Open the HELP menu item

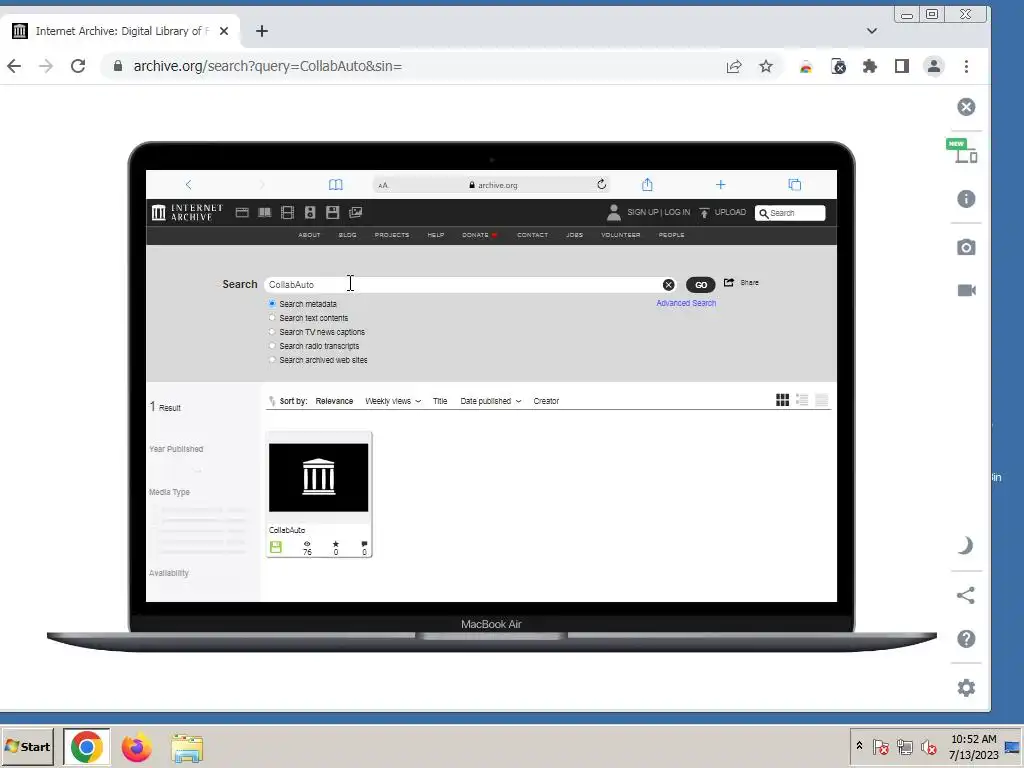[x=436, y=235]
